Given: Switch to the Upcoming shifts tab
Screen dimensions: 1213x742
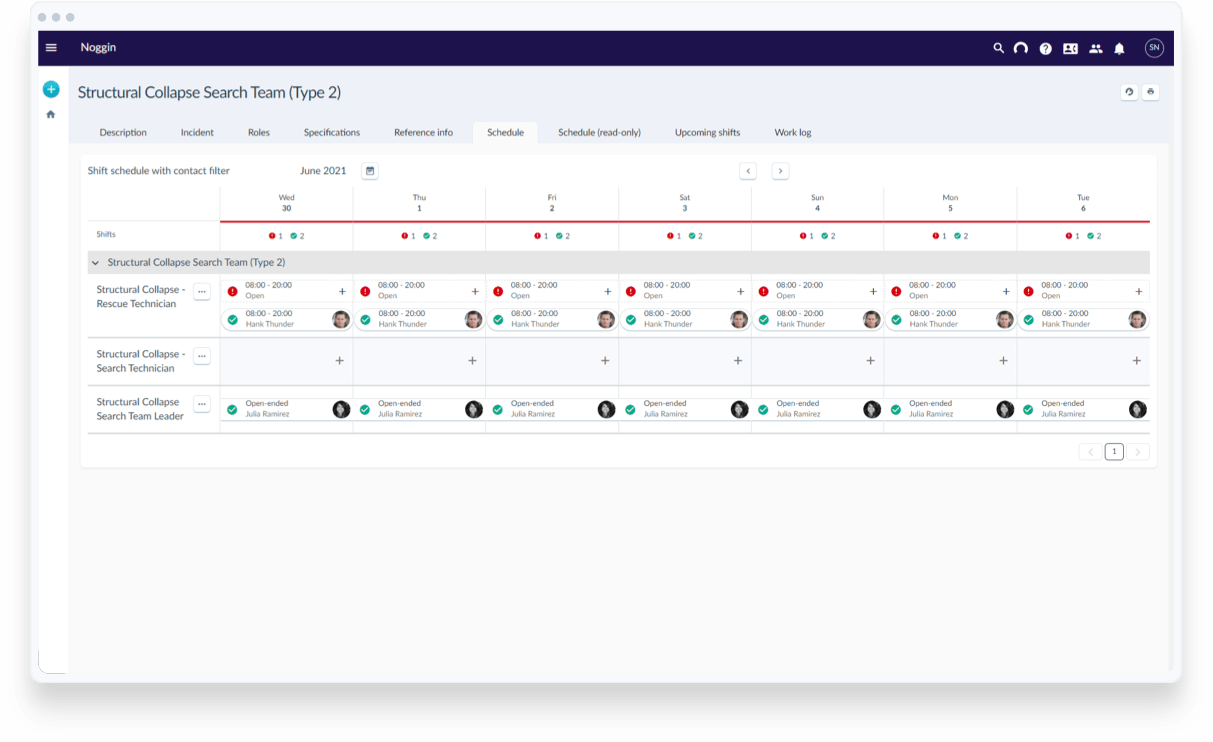Looking at the screenshot, I should pos(707,133).
